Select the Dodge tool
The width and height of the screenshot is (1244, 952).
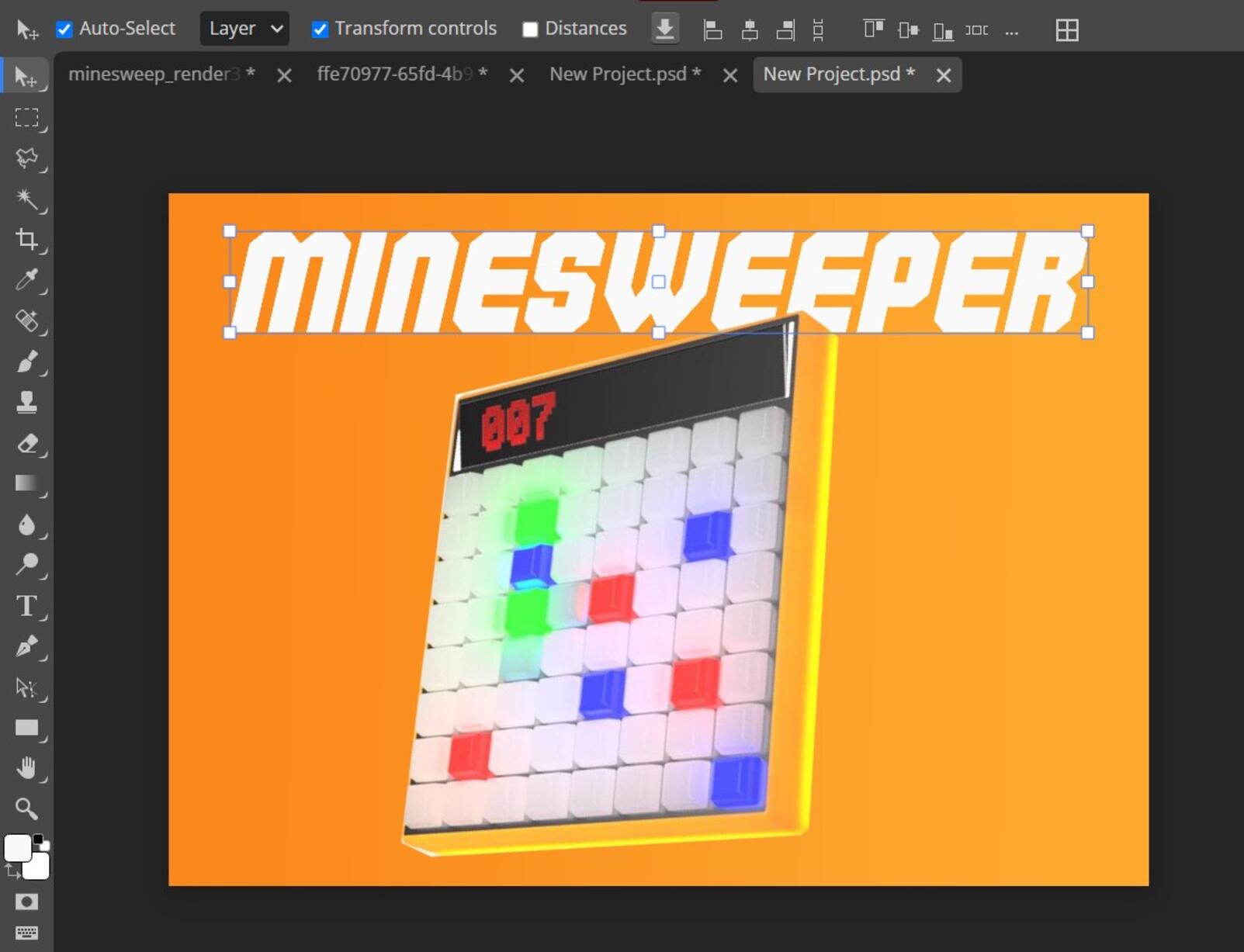pos(26,564)
